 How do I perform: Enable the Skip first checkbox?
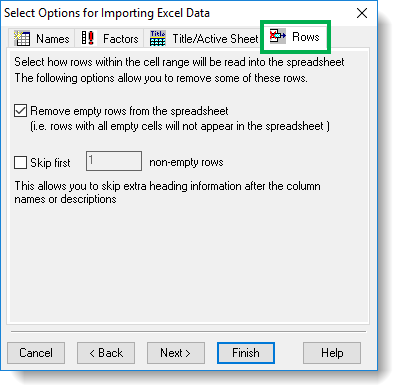pyautogui.click(x=20, y=163)
